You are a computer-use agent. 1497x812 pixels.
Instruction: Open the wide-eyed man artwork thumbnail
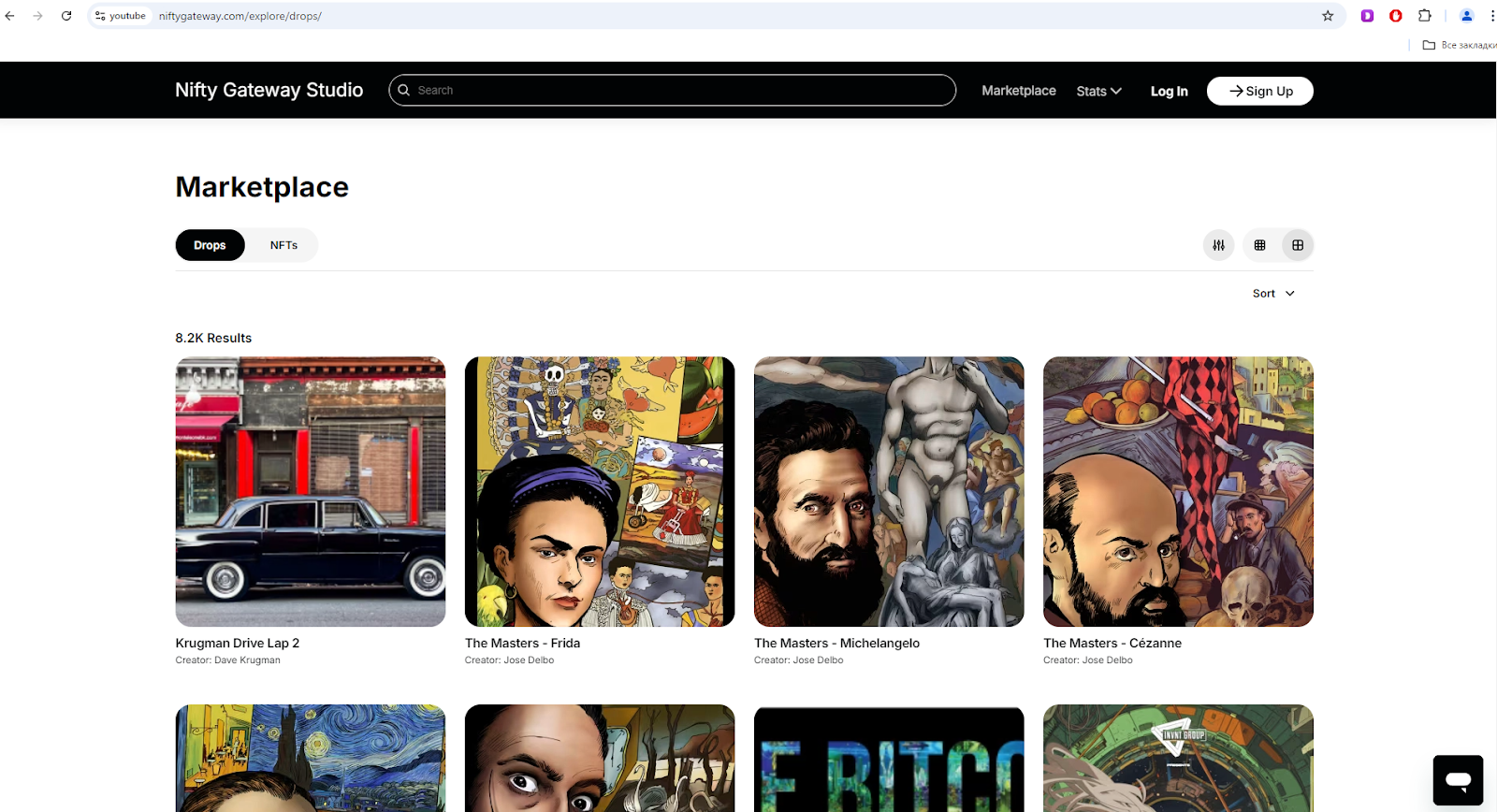(600, 759)
